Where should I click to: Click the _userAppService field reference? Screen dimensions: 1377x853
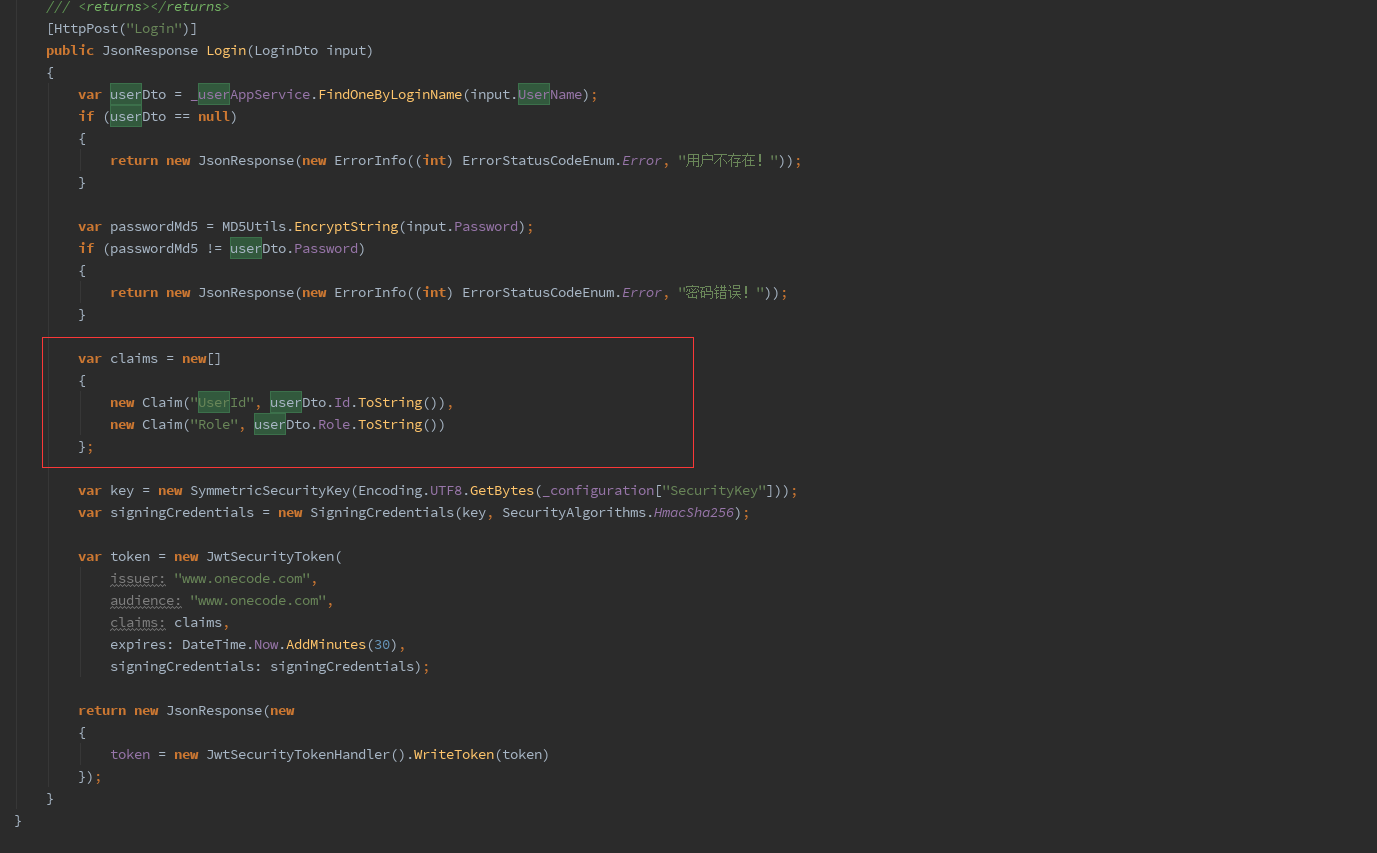click(250, 94)
